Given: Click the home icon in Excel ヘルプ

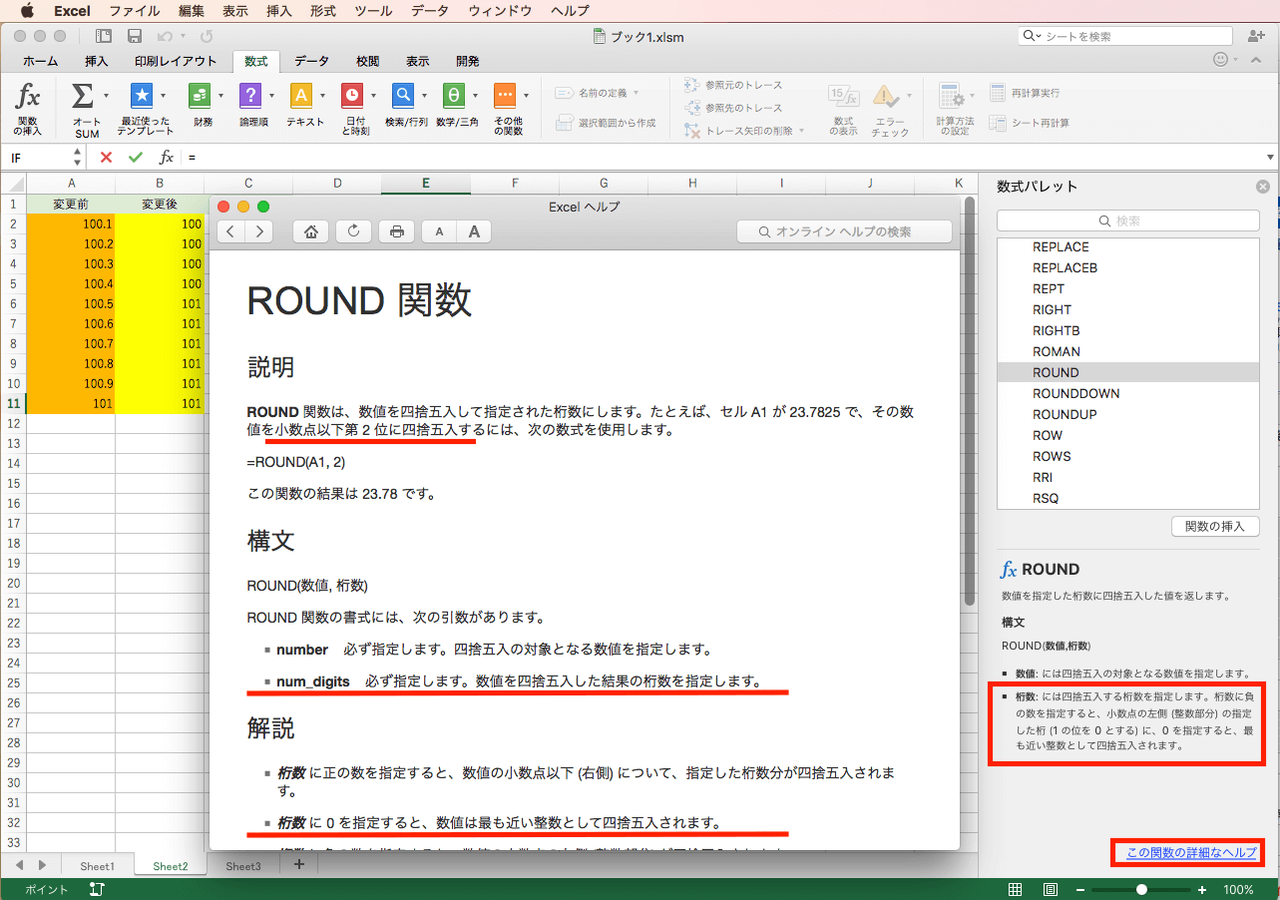Looking at the screenshot, I should (311, 232).
